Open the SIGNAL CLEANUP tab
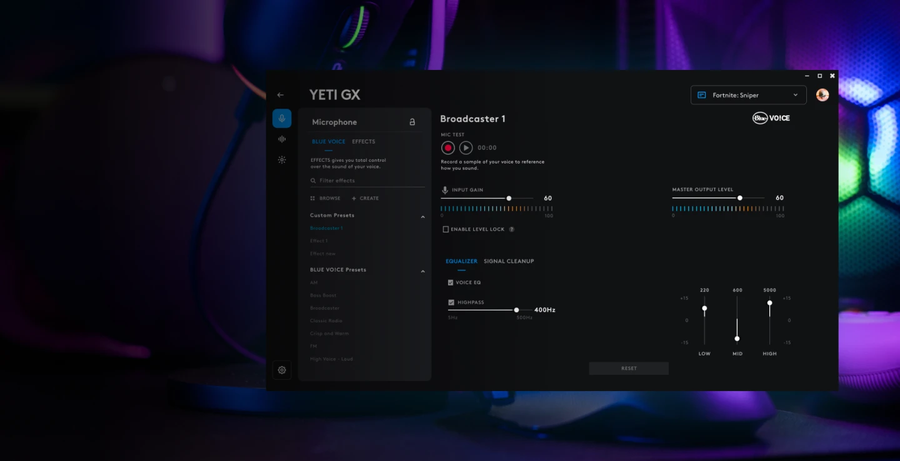The height and width of the screenshot is (461, 900). (509, 261)
